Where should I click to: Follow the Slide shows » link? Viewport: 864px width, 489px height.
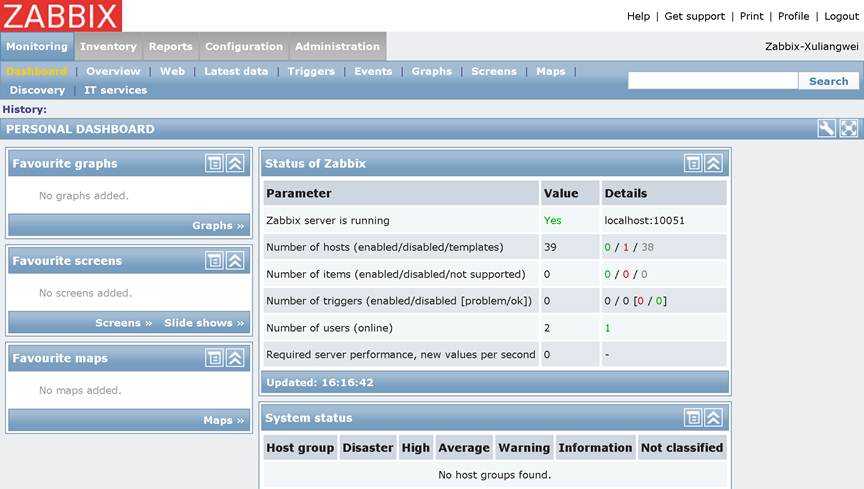[204, 323]
